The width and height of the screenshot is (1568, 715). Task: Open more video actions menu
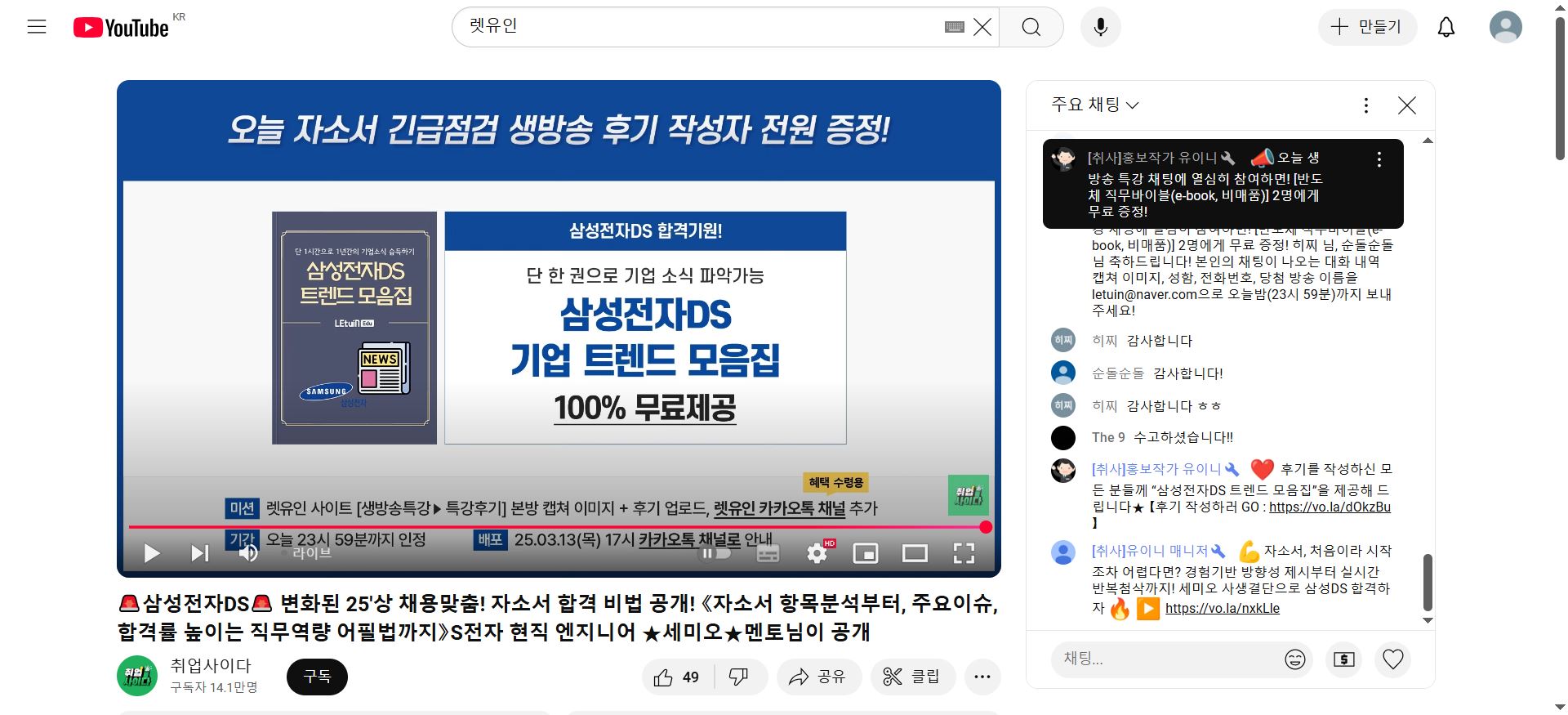point(982,677)
